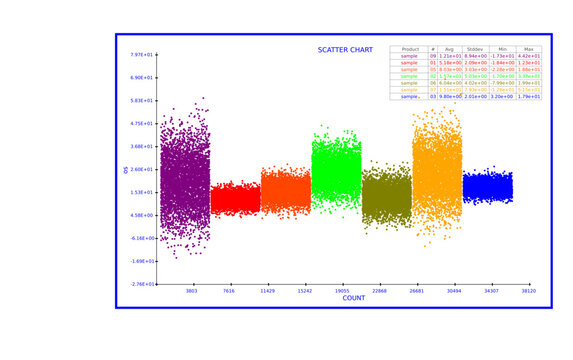The image size is (573, 360).
Task: Click Min value 3.20e+00
Action: coord(502,96)
